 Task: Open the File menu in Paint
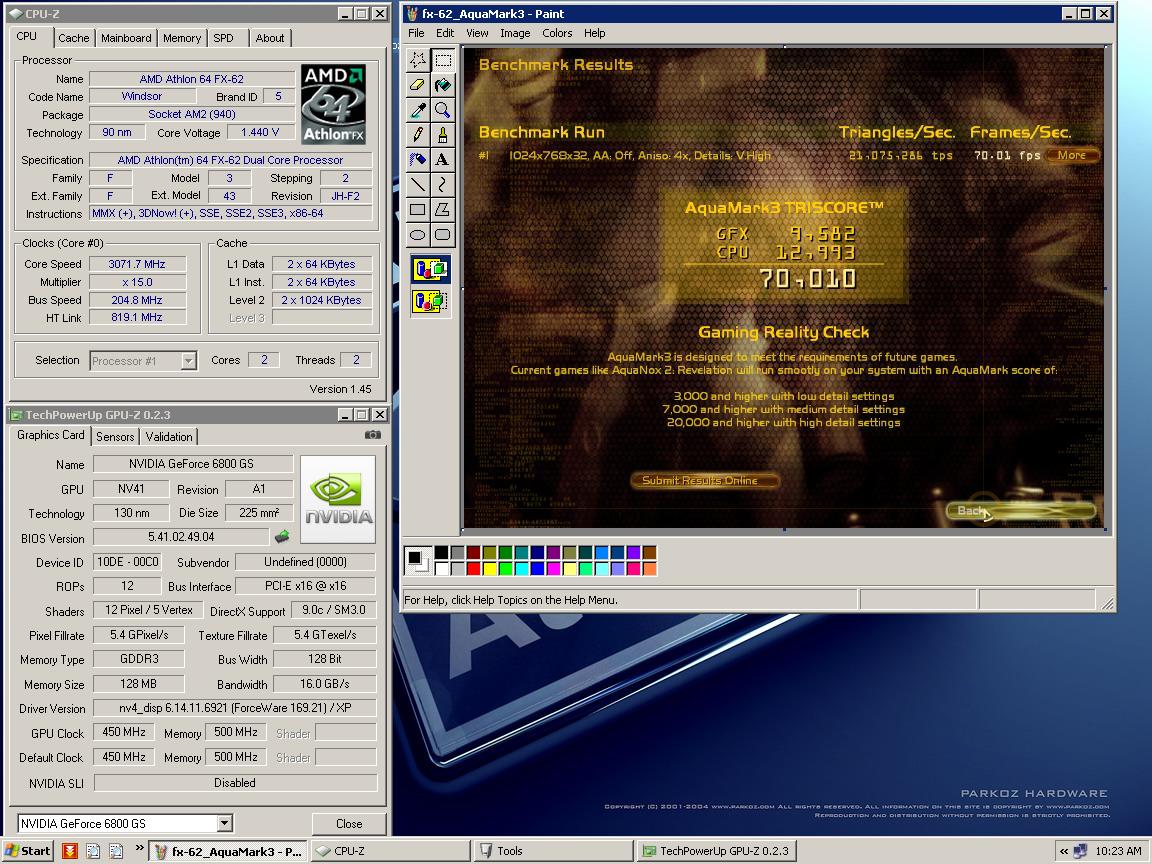(x=416, y=33)
